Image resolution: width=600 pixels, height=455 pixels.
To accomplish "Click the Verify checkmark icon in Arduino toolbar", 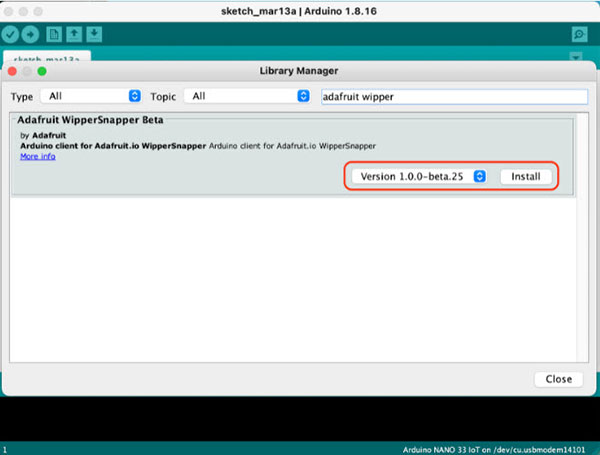I will point(10,35).
